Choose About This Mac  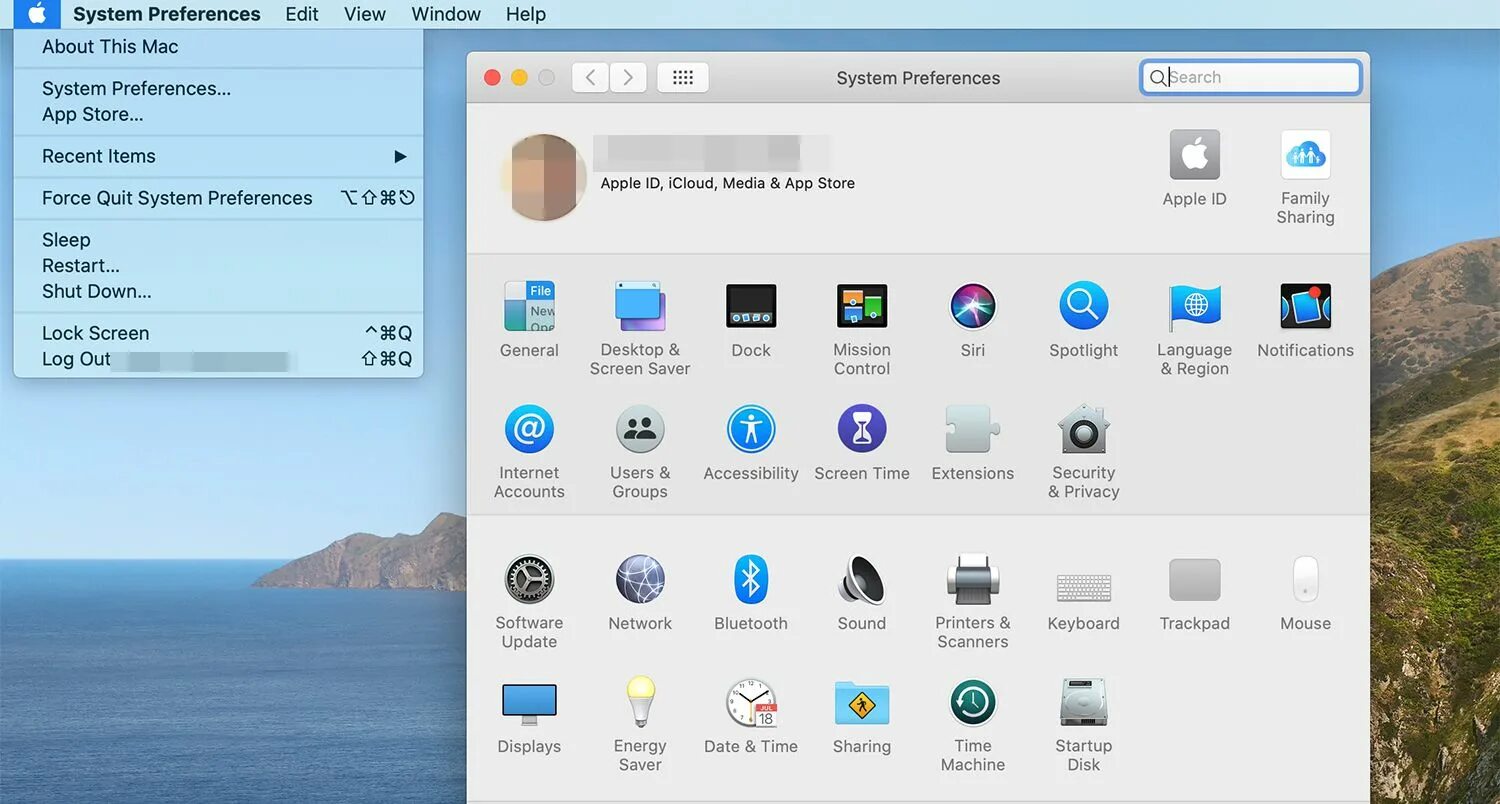(218, 46)
